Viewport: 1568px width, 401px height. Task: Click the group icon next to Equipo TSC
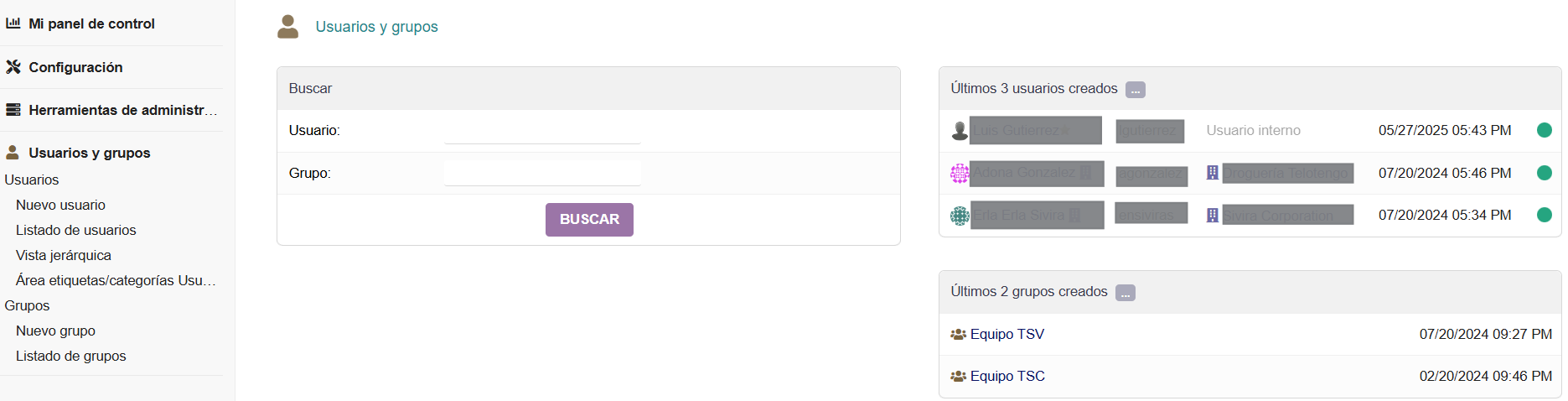tap(958, 376)
